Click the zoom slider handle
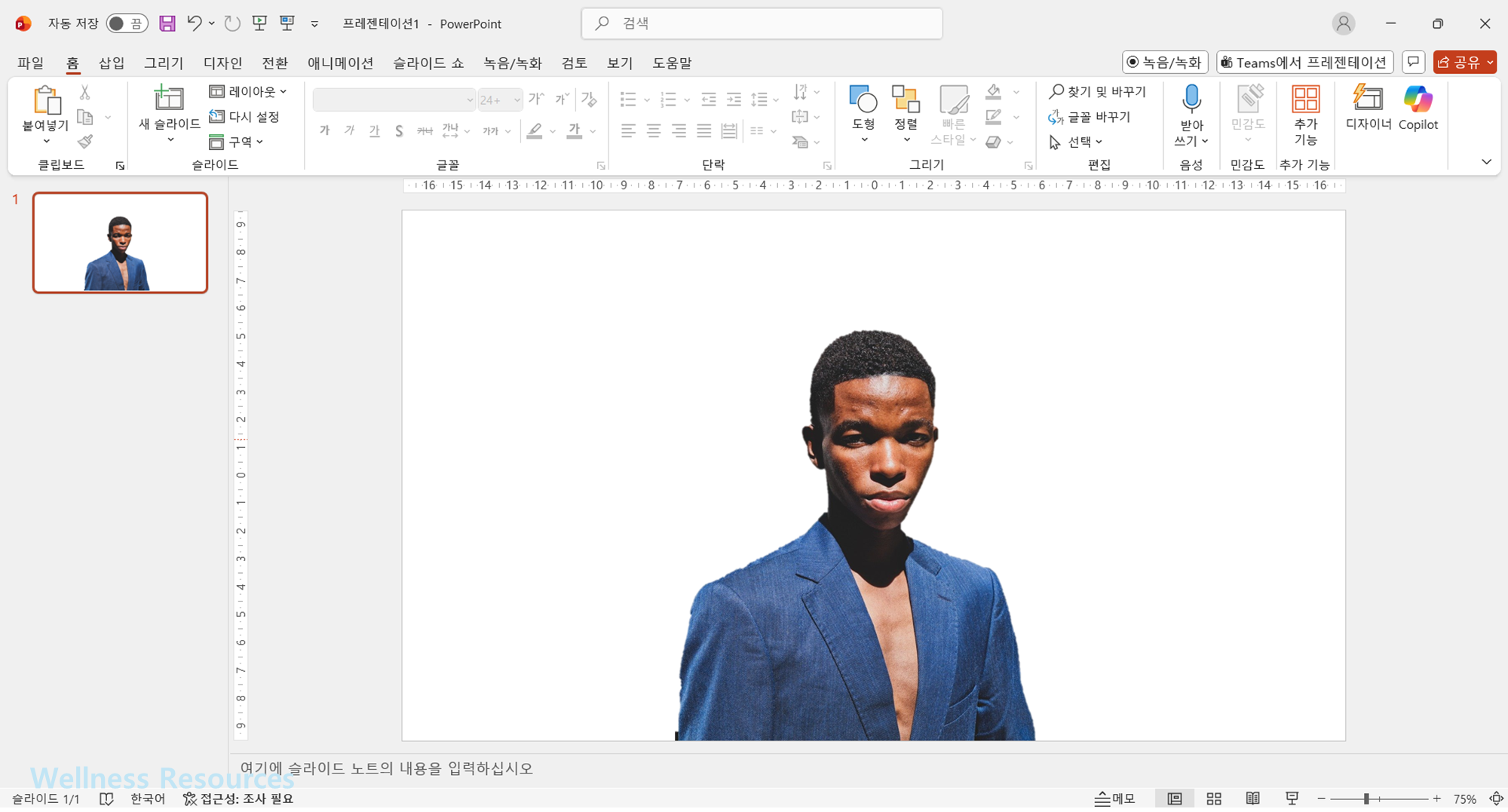 coord(1366,798)
